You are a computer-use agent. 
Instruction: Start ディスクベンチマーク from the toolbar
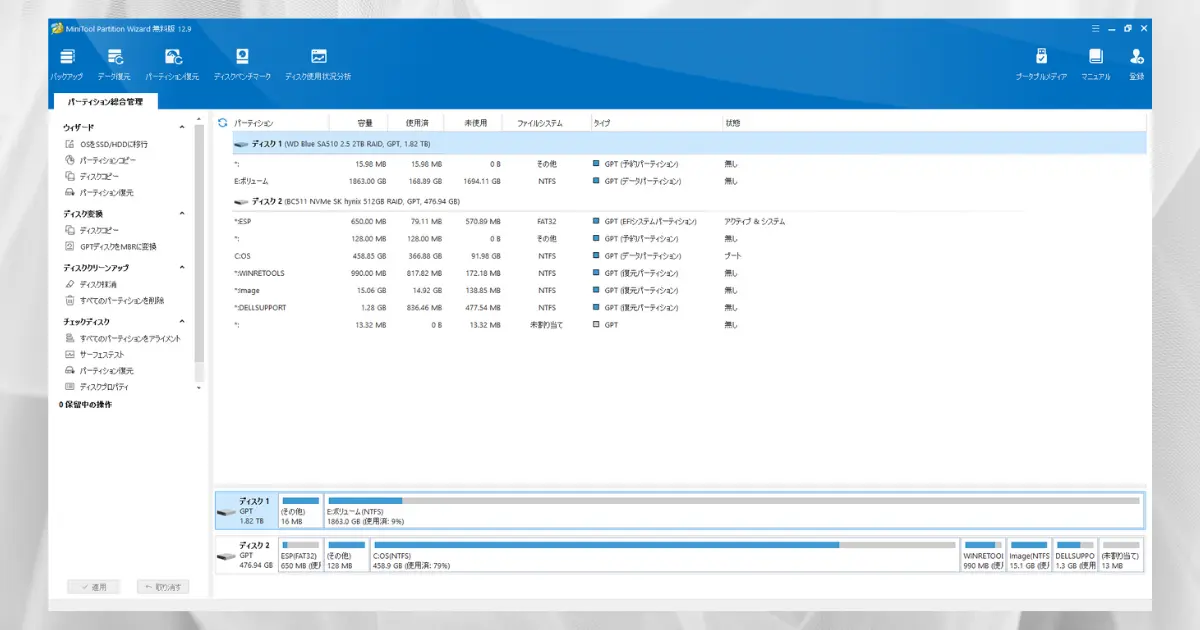point(242,64)
